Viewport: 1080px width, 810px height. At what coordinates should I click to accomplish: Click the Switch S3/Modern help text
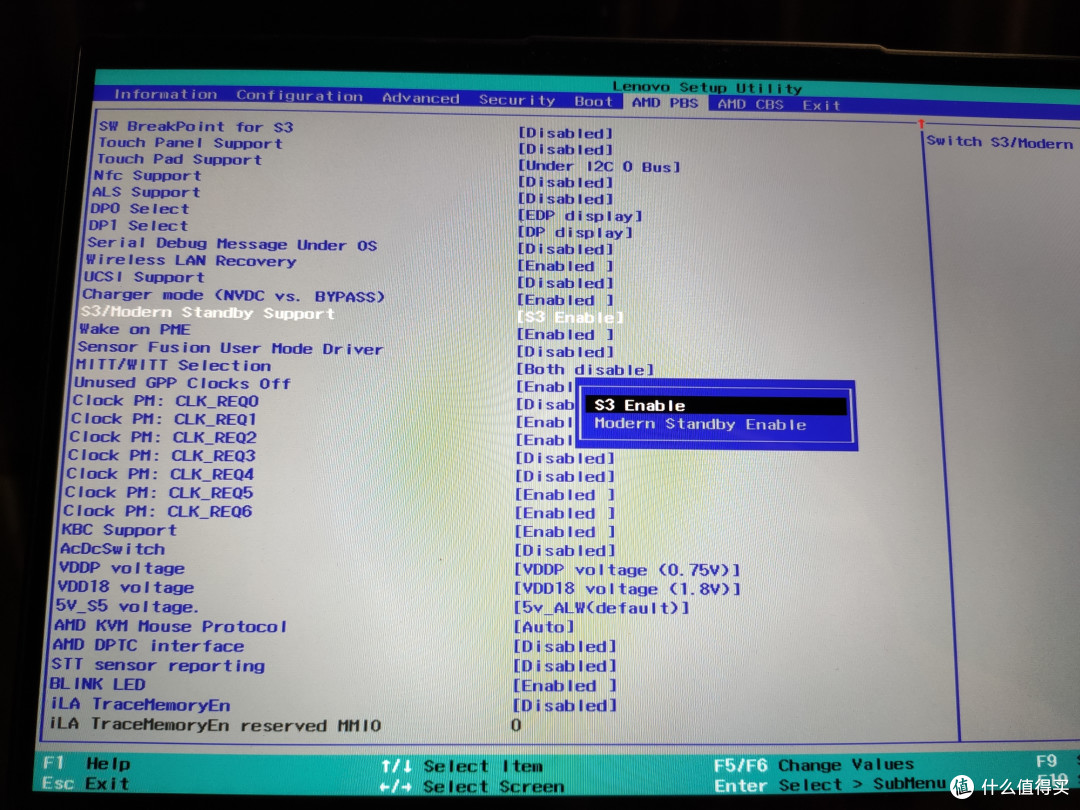pyautogui.click(x=999, y=142)
